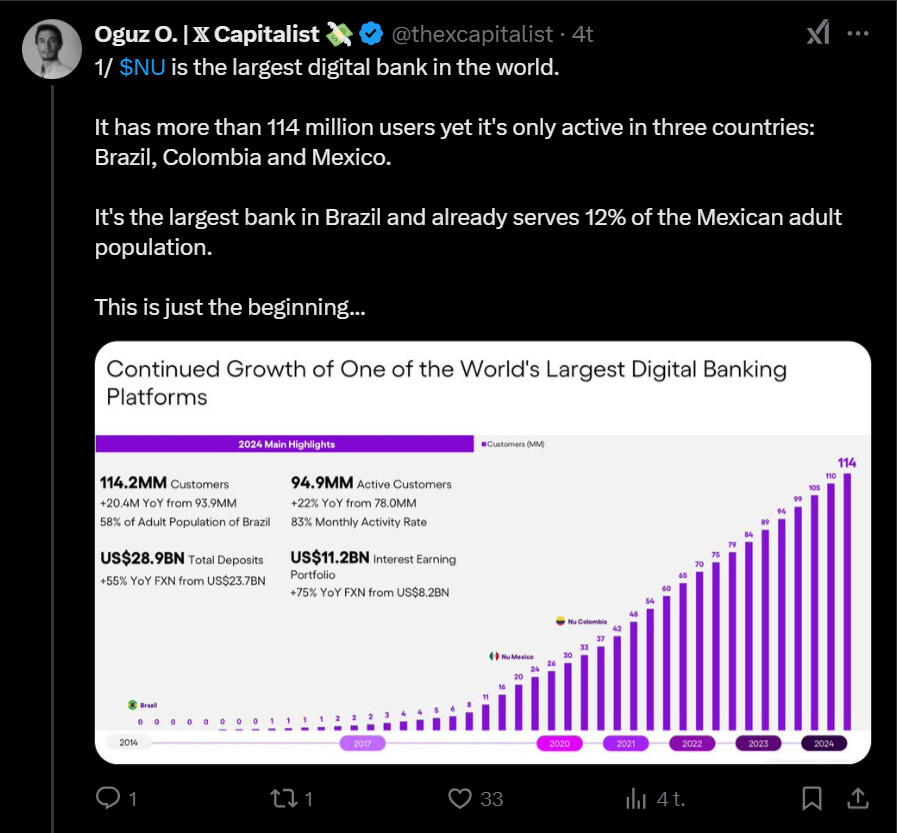Open Oguz O. profile avatar

[51, 48]
